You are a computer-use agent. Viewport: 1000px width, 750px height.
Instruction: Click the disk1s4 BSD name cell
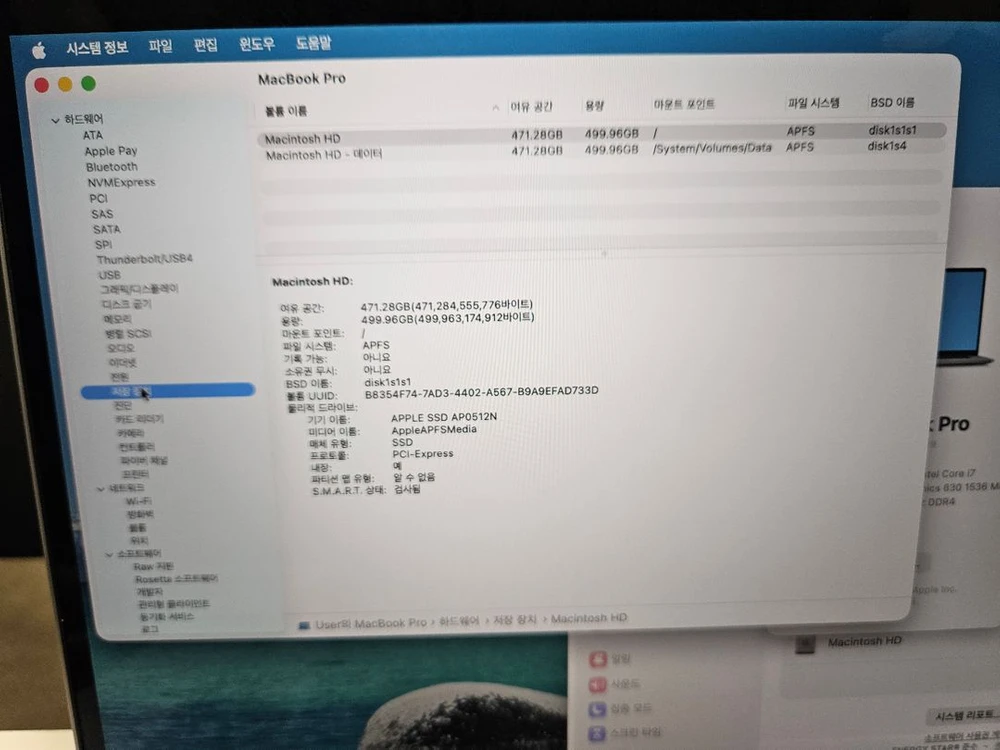click(887, 146)
